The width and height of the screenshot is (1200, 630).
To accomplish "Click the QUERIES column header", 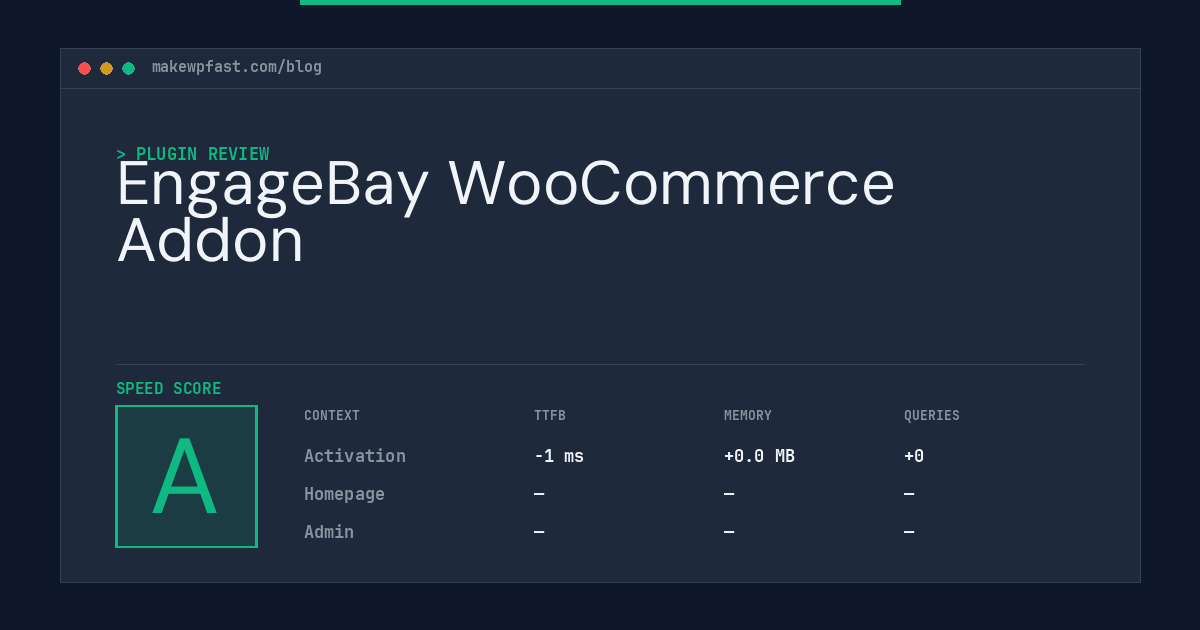I will 932,416.
